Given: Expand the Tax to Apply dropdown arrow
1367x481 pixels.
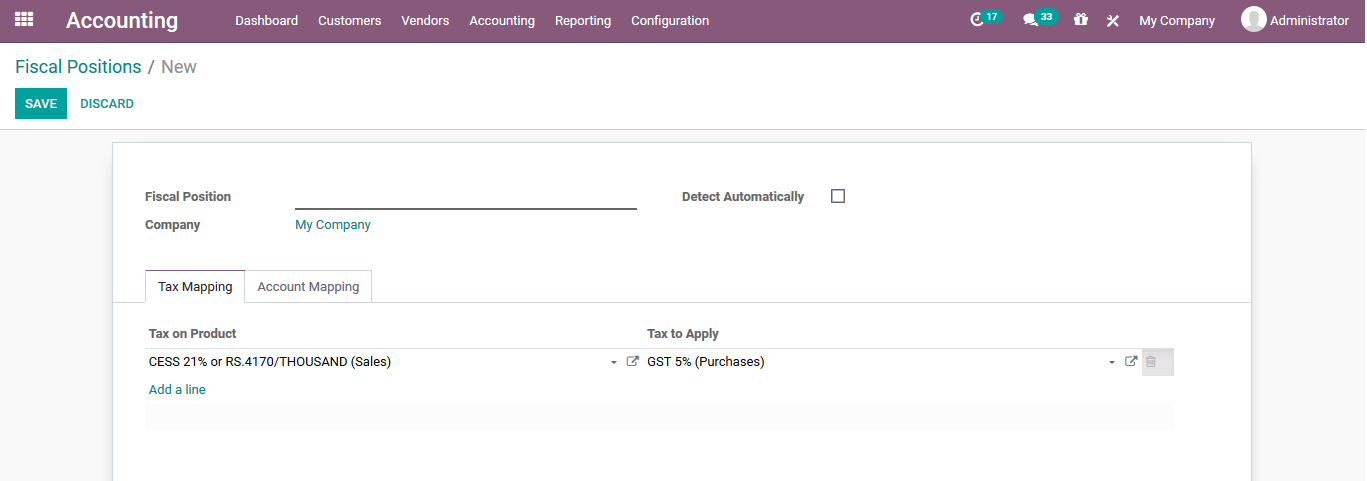Looking at the screenshot, I should 1112,363.
